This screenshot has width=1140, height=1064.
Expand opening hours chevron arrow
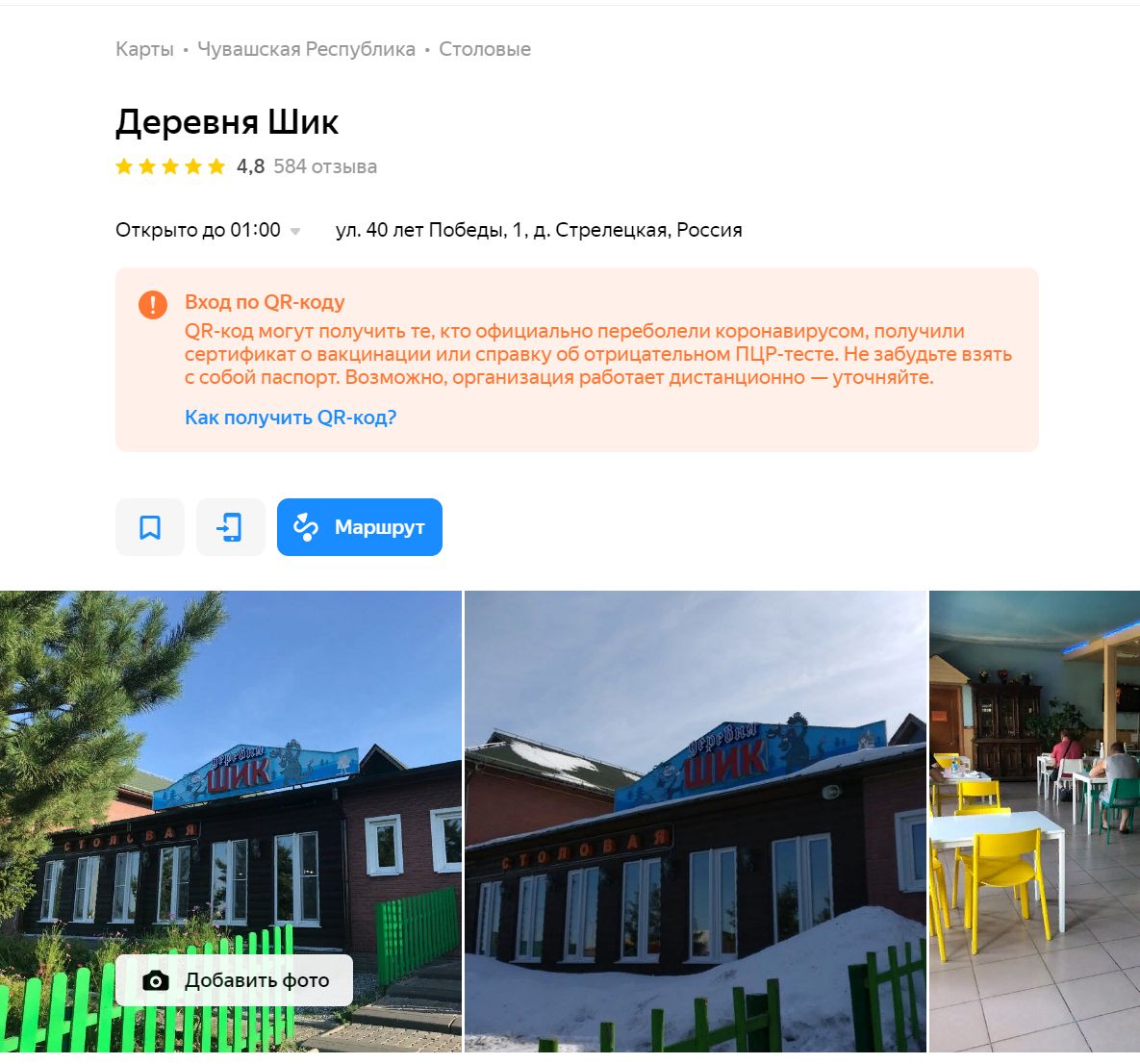tap(295, 231)
